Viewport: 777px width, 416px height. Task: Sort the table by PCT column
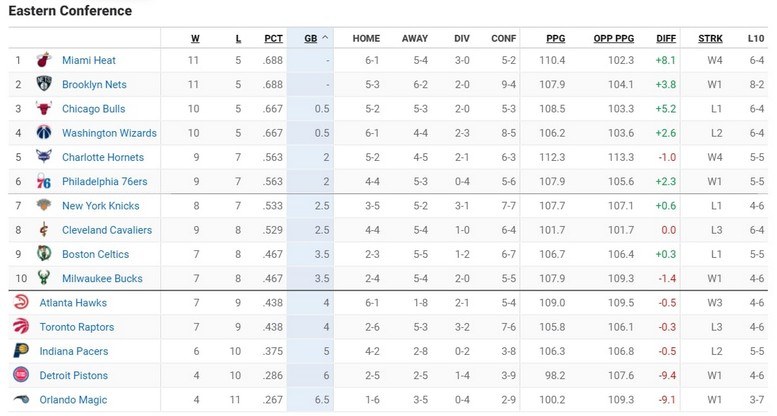(x=273, y=39)
